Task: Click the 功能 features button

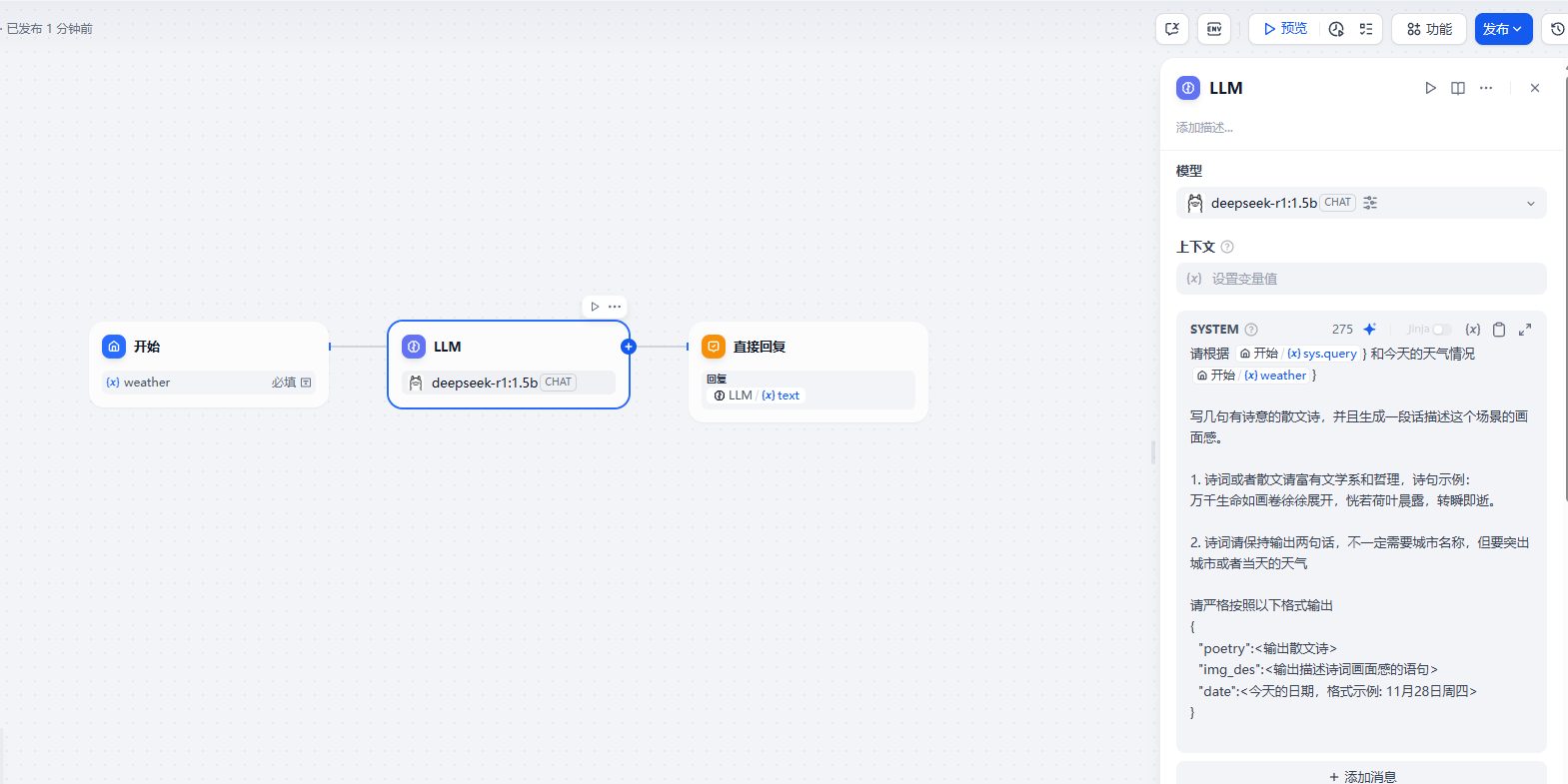Action: pyautogui.click(x=1429, y=29)
